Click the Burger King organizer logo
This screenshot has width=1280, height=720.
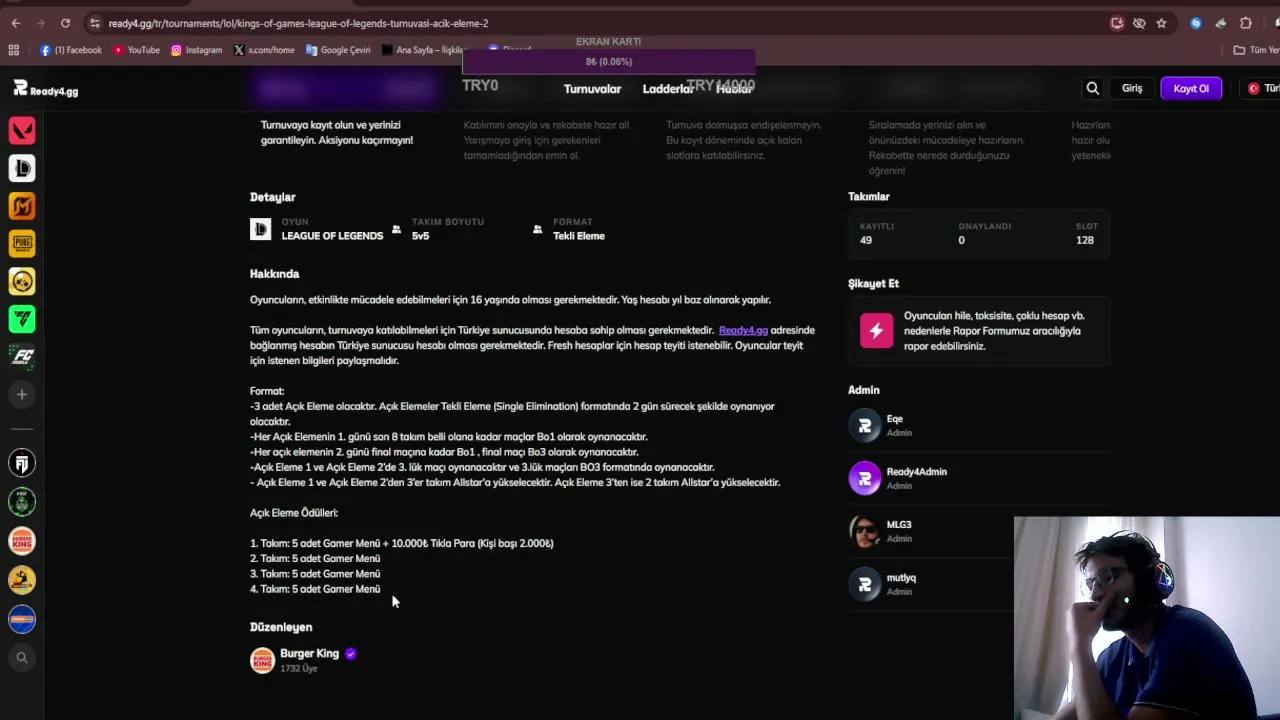pyautogui.click(x=262, y=660)
